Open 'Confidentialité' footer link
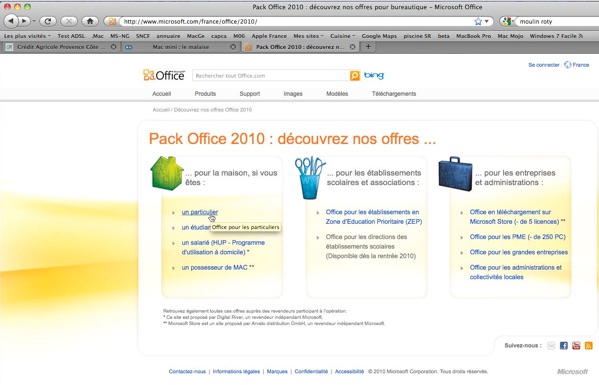 click(x=311, y=371)
